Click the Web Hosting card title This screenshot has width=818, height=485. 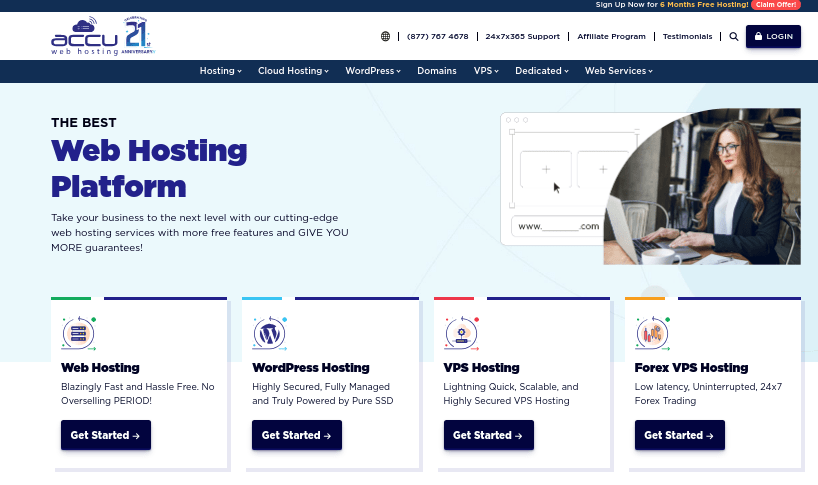100,368
